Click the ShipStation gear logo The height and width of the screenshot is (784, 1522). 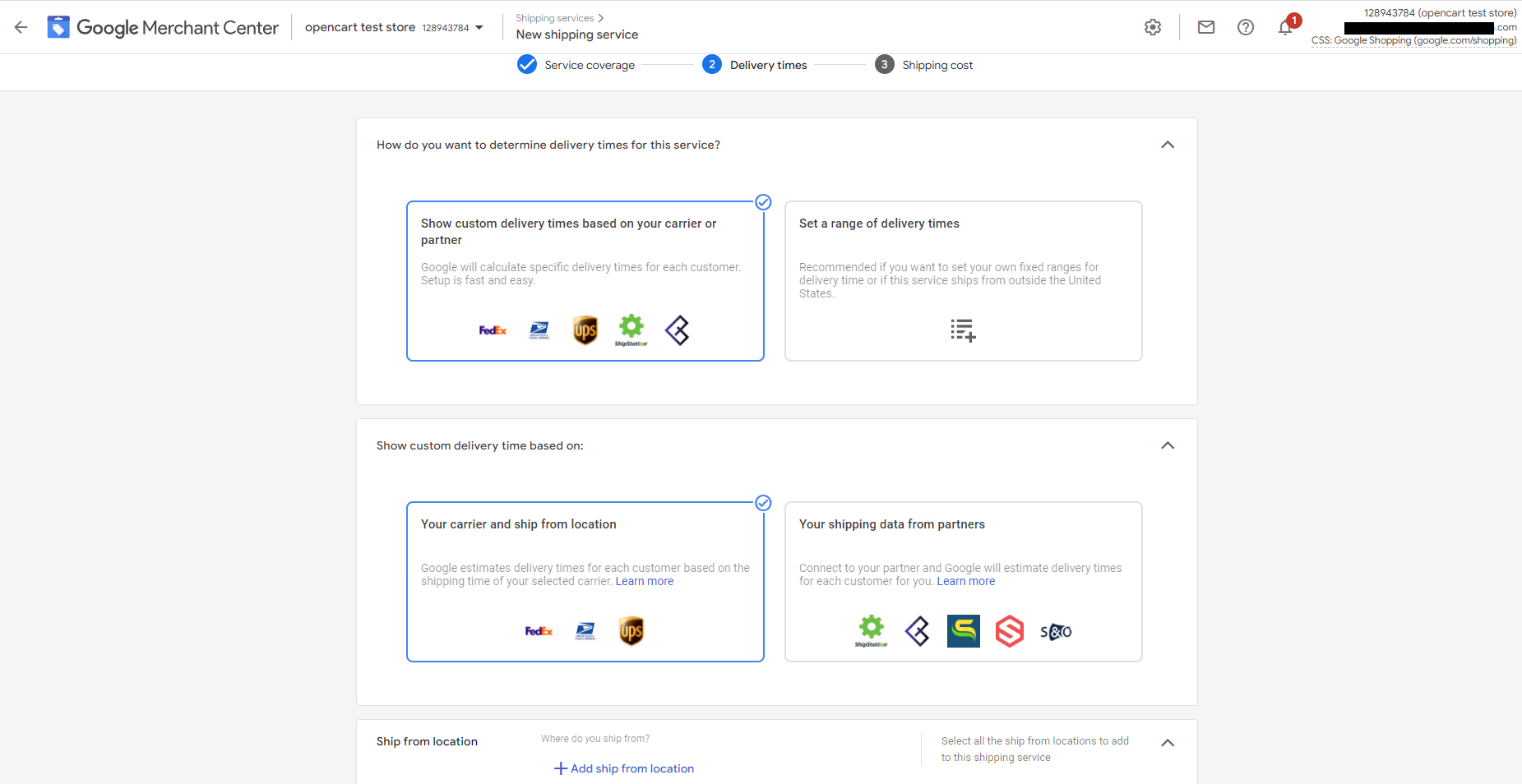pos(631,330)
